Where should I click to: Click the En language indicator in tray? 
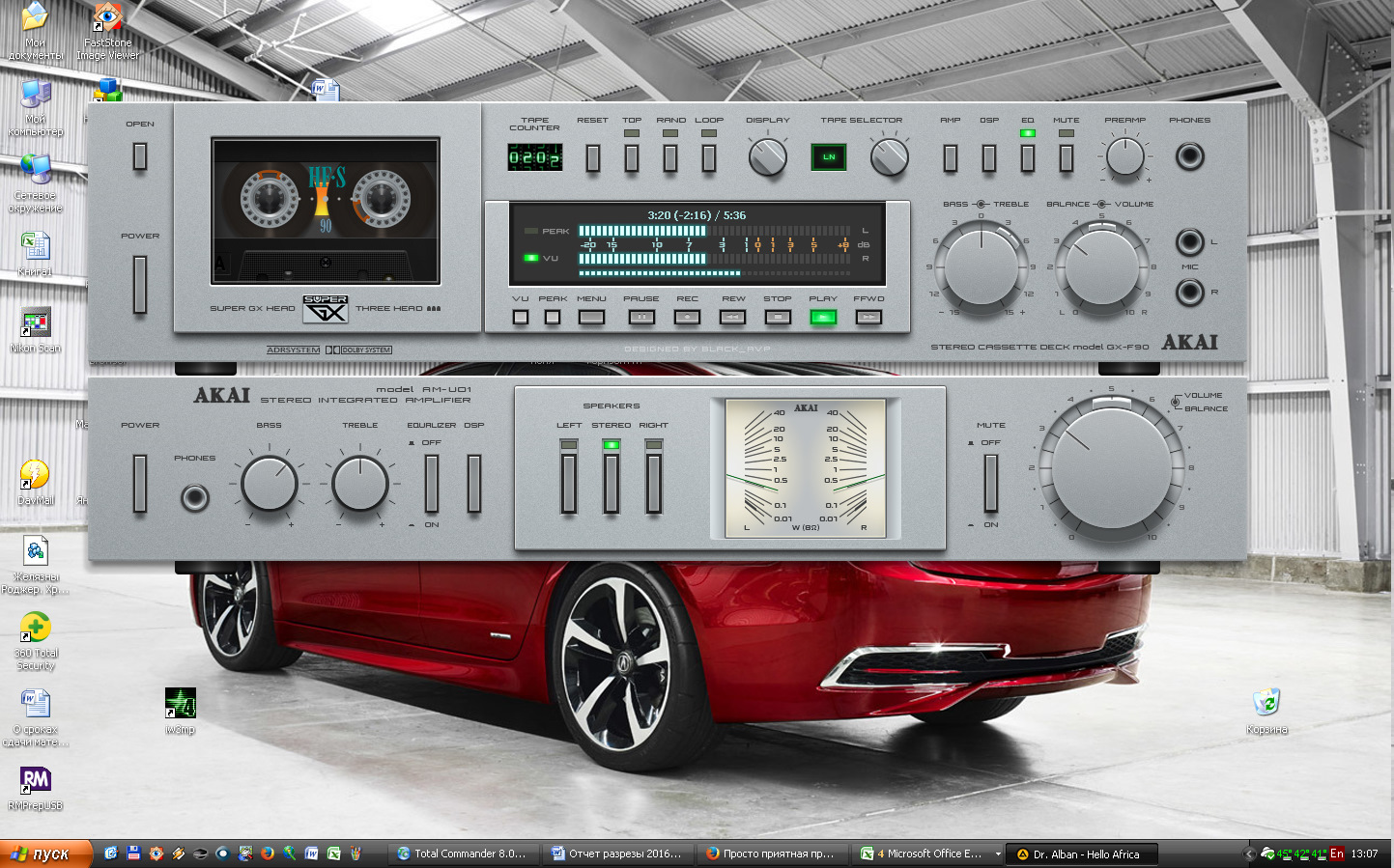1337,854
